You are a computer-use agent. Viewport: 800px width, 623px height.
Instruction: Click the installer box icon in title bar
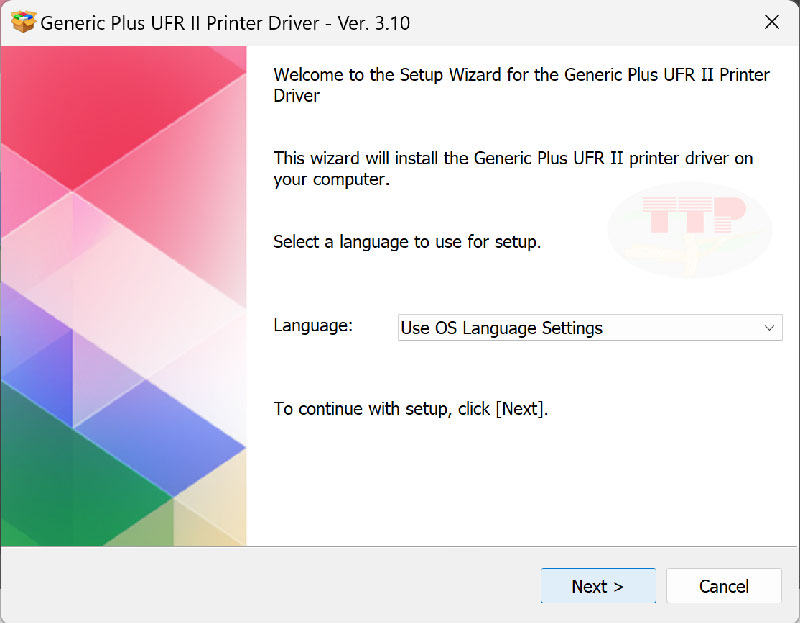click(23, 22)
